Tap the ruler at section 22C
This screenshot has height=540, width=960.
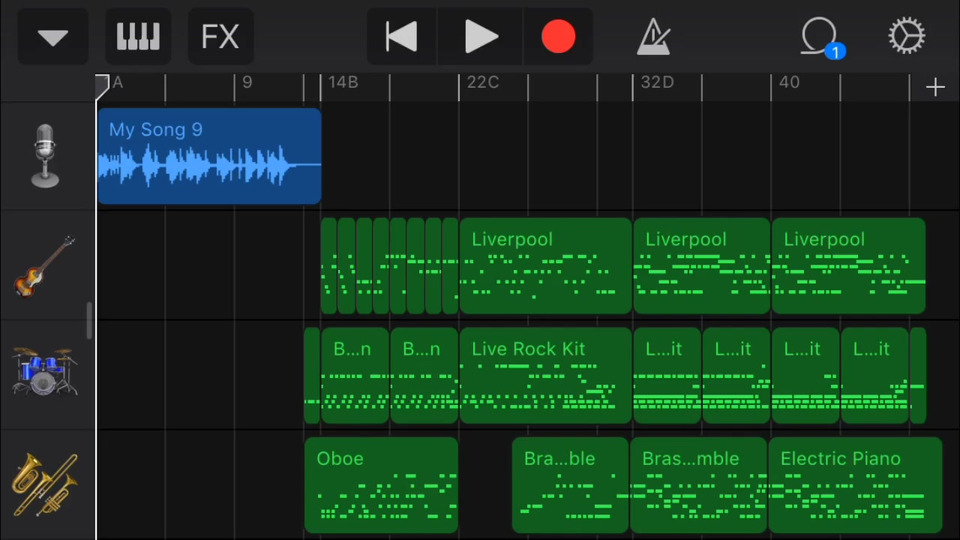tap(482, 83)
